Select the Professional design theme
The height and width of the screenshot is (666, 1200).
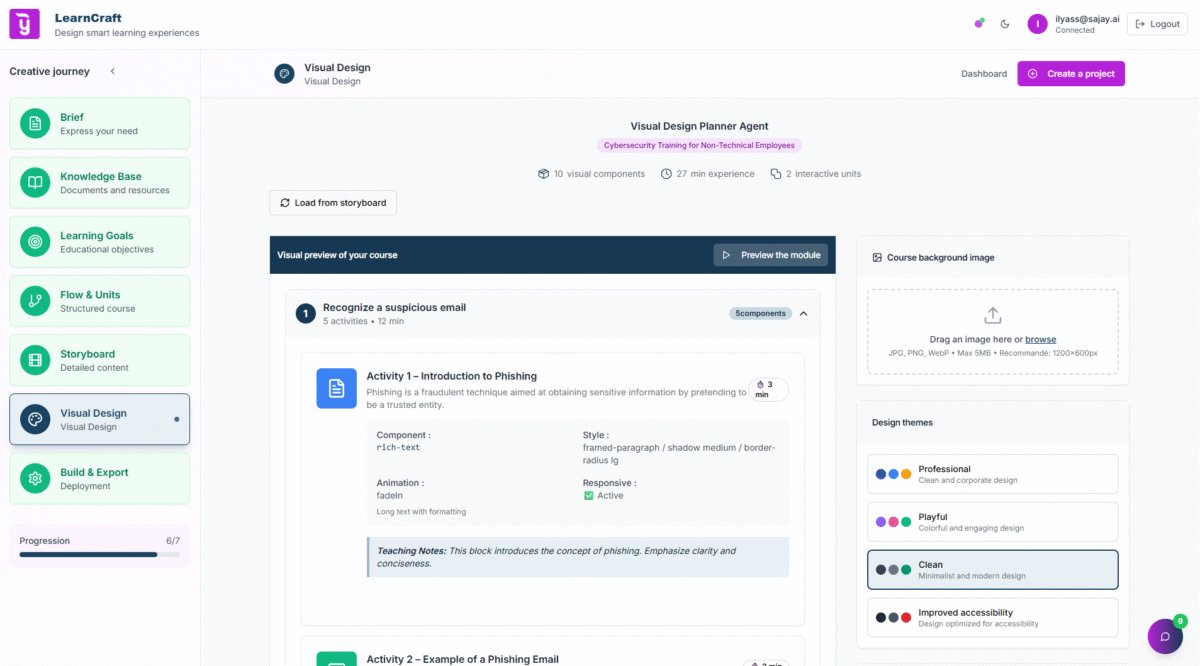[x=992, y=474]
